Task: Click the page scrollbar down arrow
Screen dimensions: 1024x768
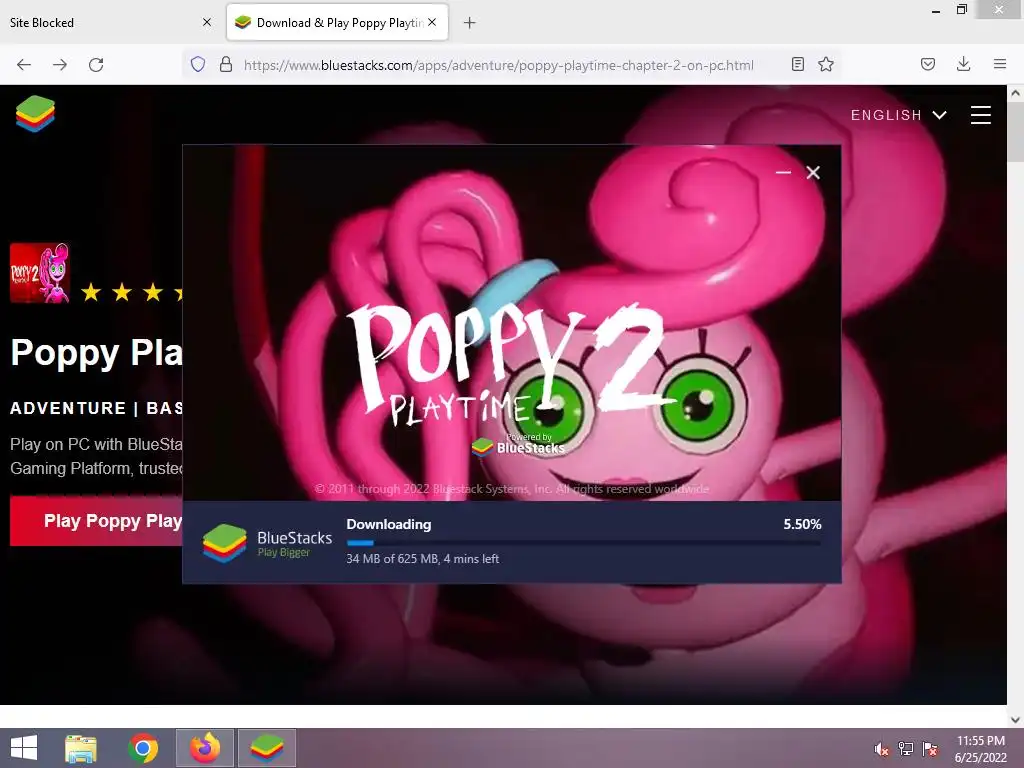Action: pos(1015,720)
